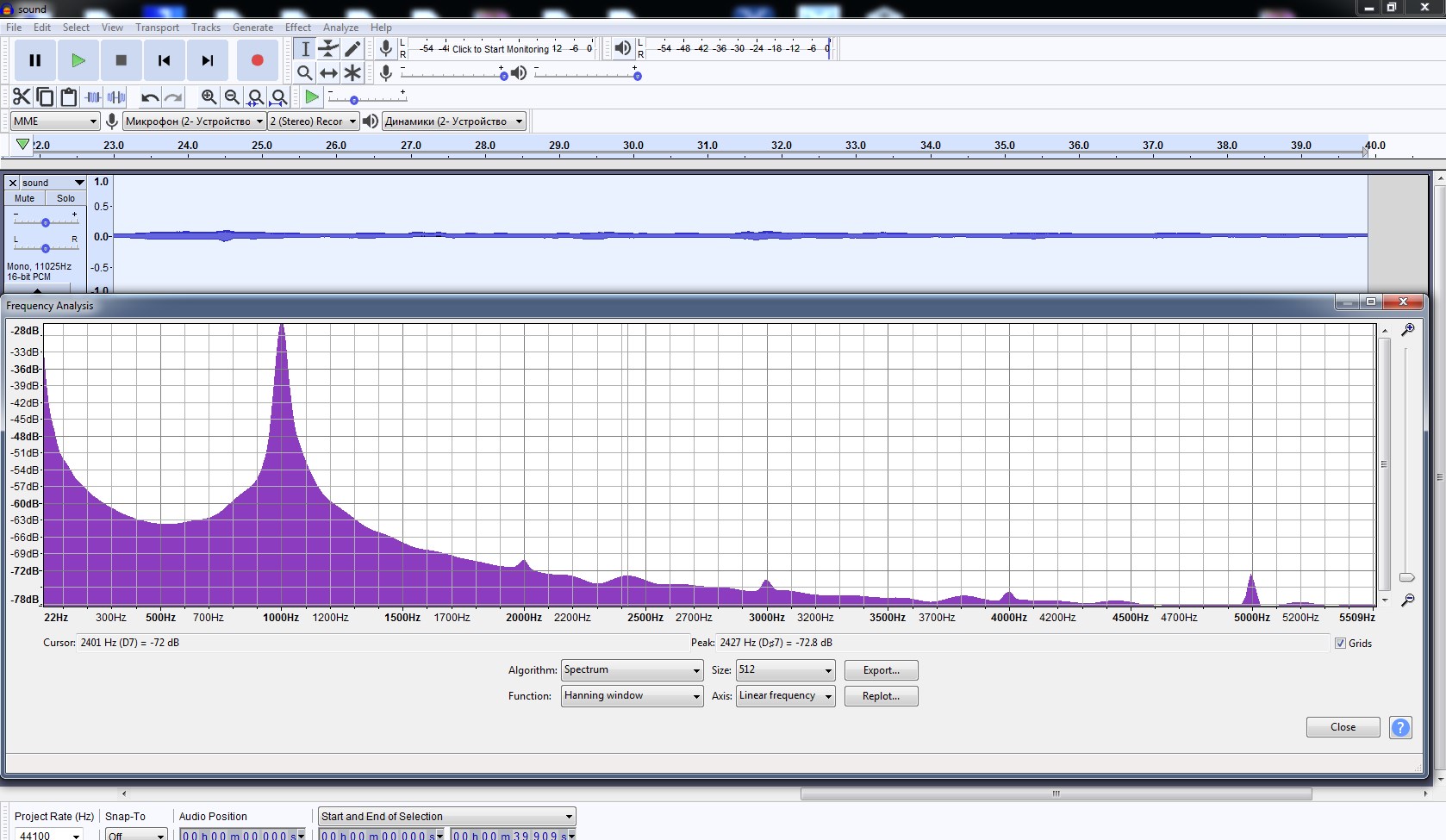
Task: Open the File menu
Action: [14, 28]
